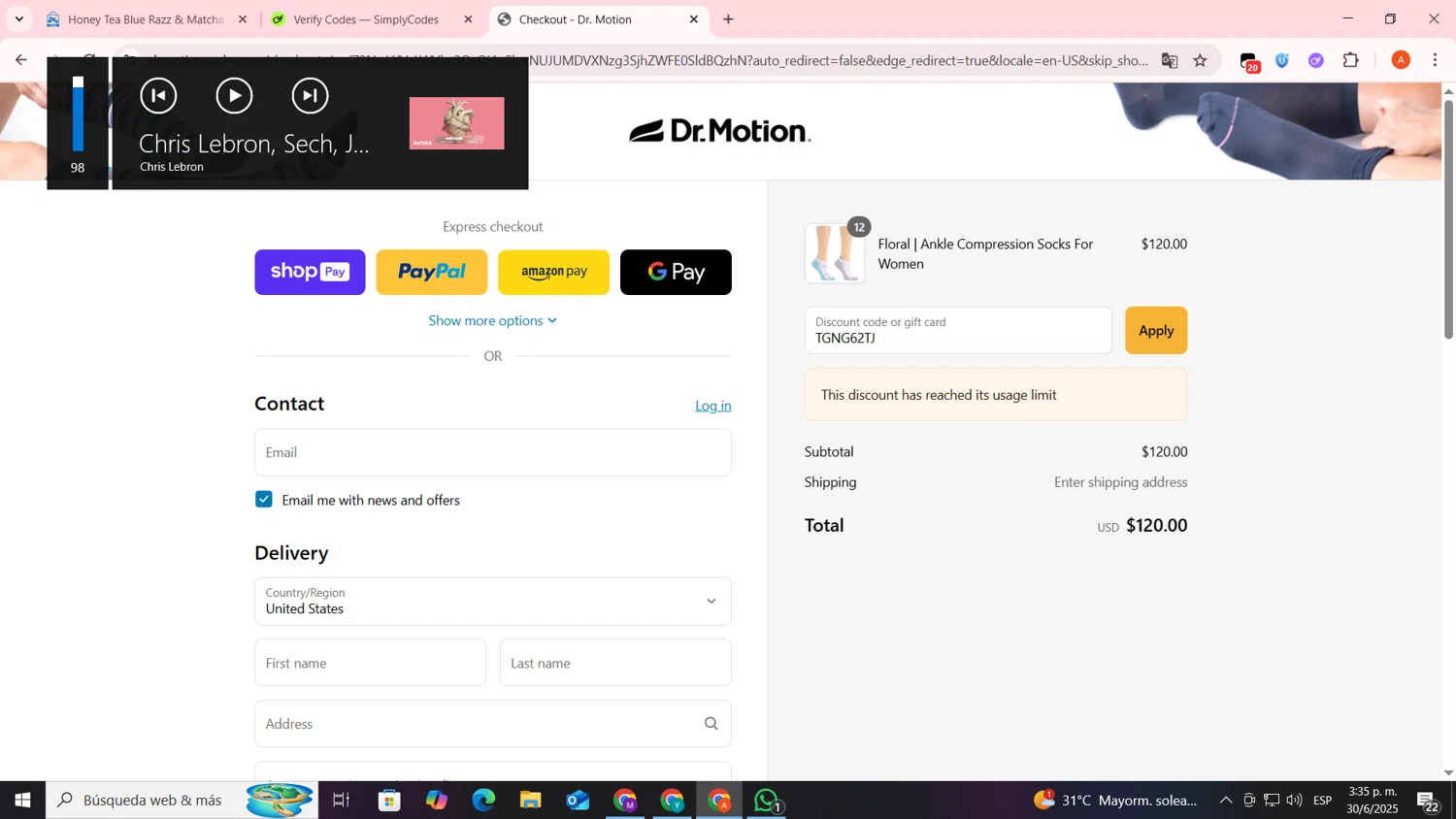The width and height of the screenshot is (1456, 819).
Task: Open File Explorer from taskbar
Action: (x=530, y=801)
